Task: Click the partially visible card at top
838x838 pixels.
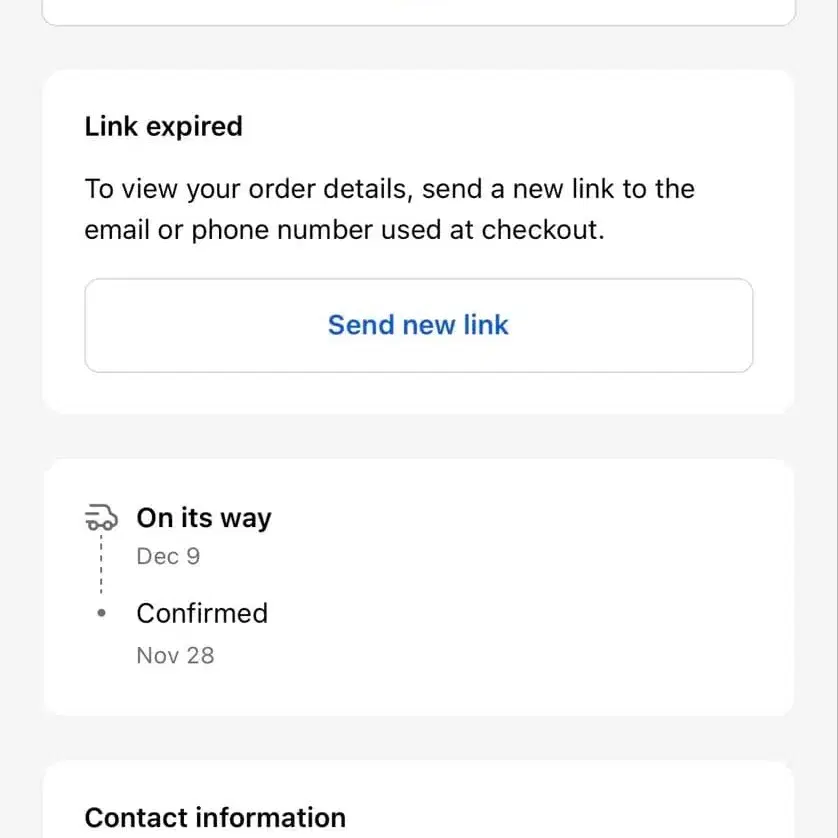Action: (418, 11)
